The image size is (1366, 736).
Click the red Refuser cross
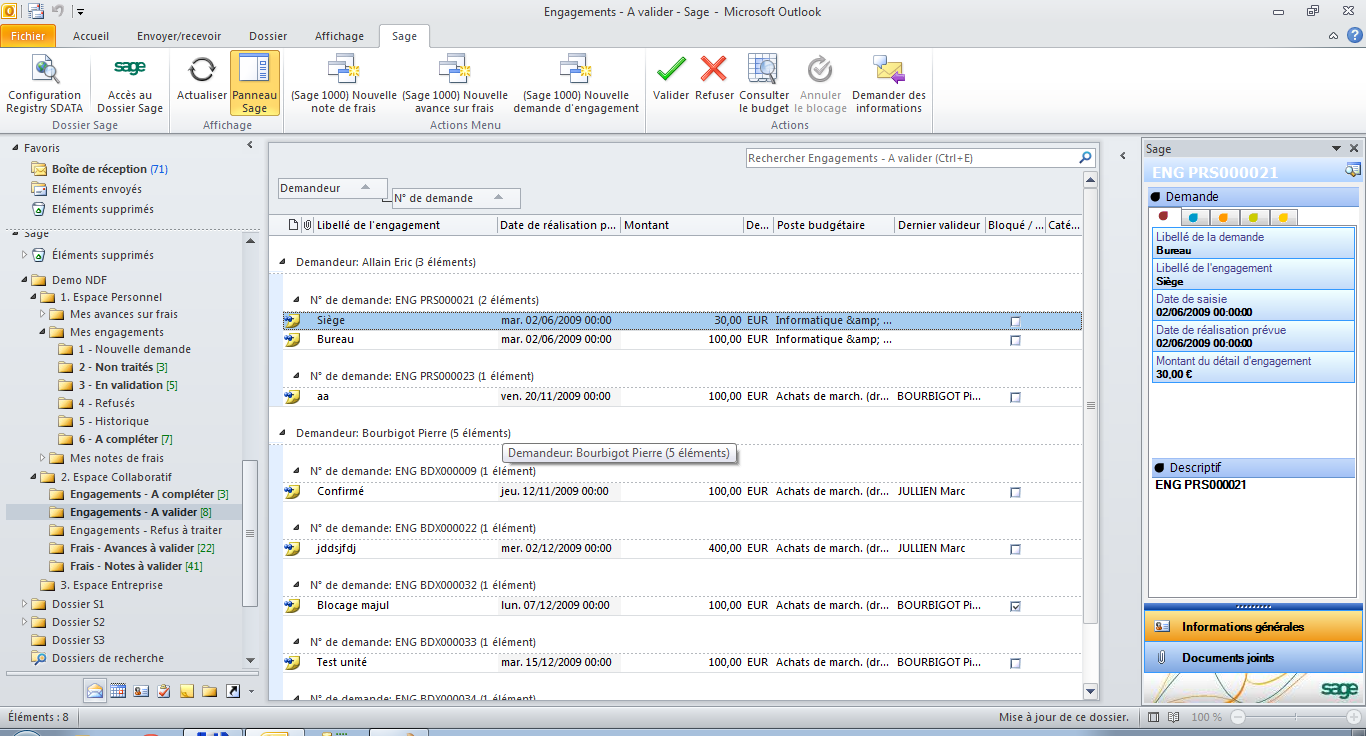(x=714, y=78)
